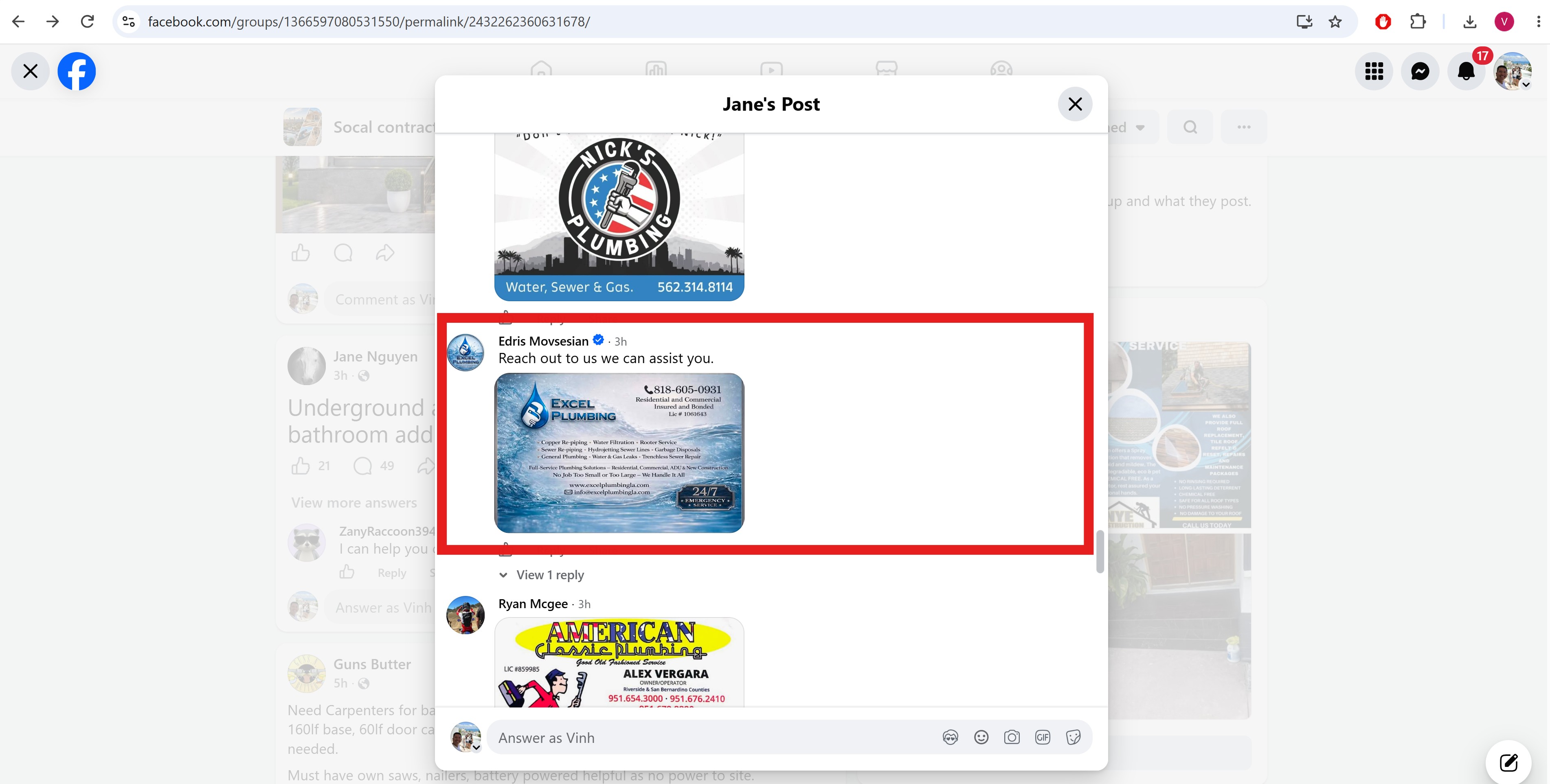Attach a photo with camera icon

(x=1012, y=737)
